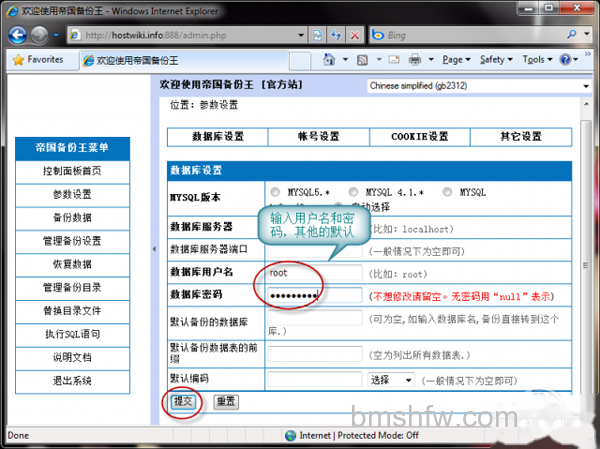Image resolution: width=600 pixels, height=449 pixels.
Task: Click the RSS Feeds icon
Action: click(362, 60)
